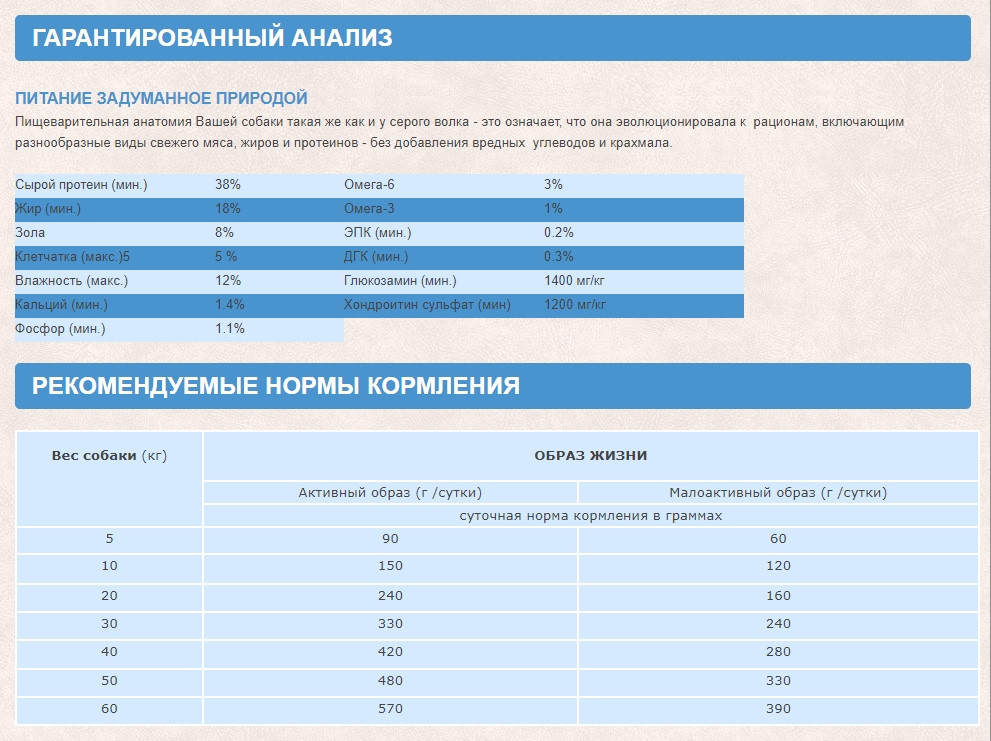Click the Кальций (мин.) label
The height and width of the screenshot is (741, 991).
coord(61,305)
